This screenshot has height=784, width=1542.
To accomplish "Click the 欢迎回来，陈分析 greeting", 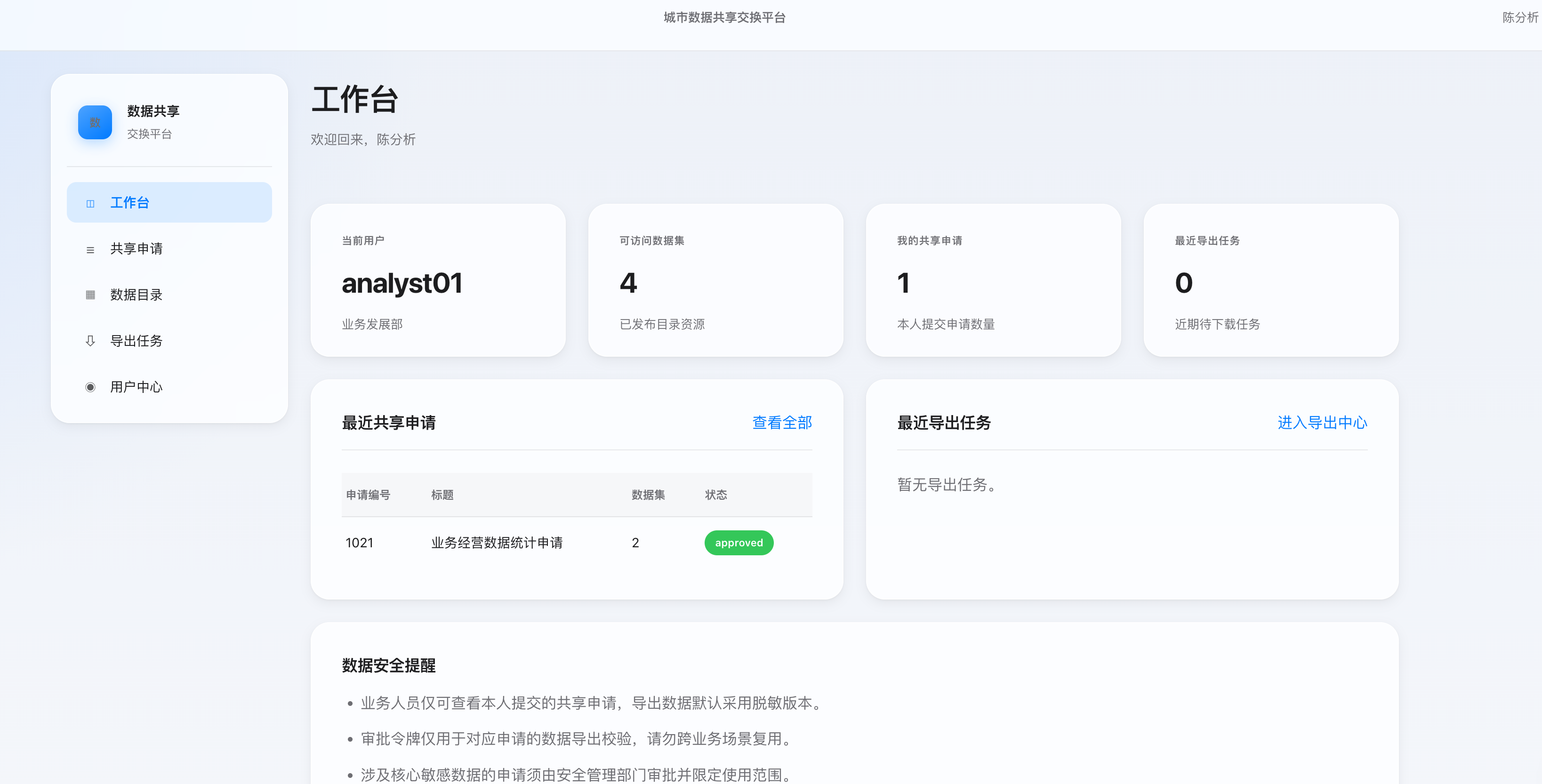I will click(x=363, y=139).
